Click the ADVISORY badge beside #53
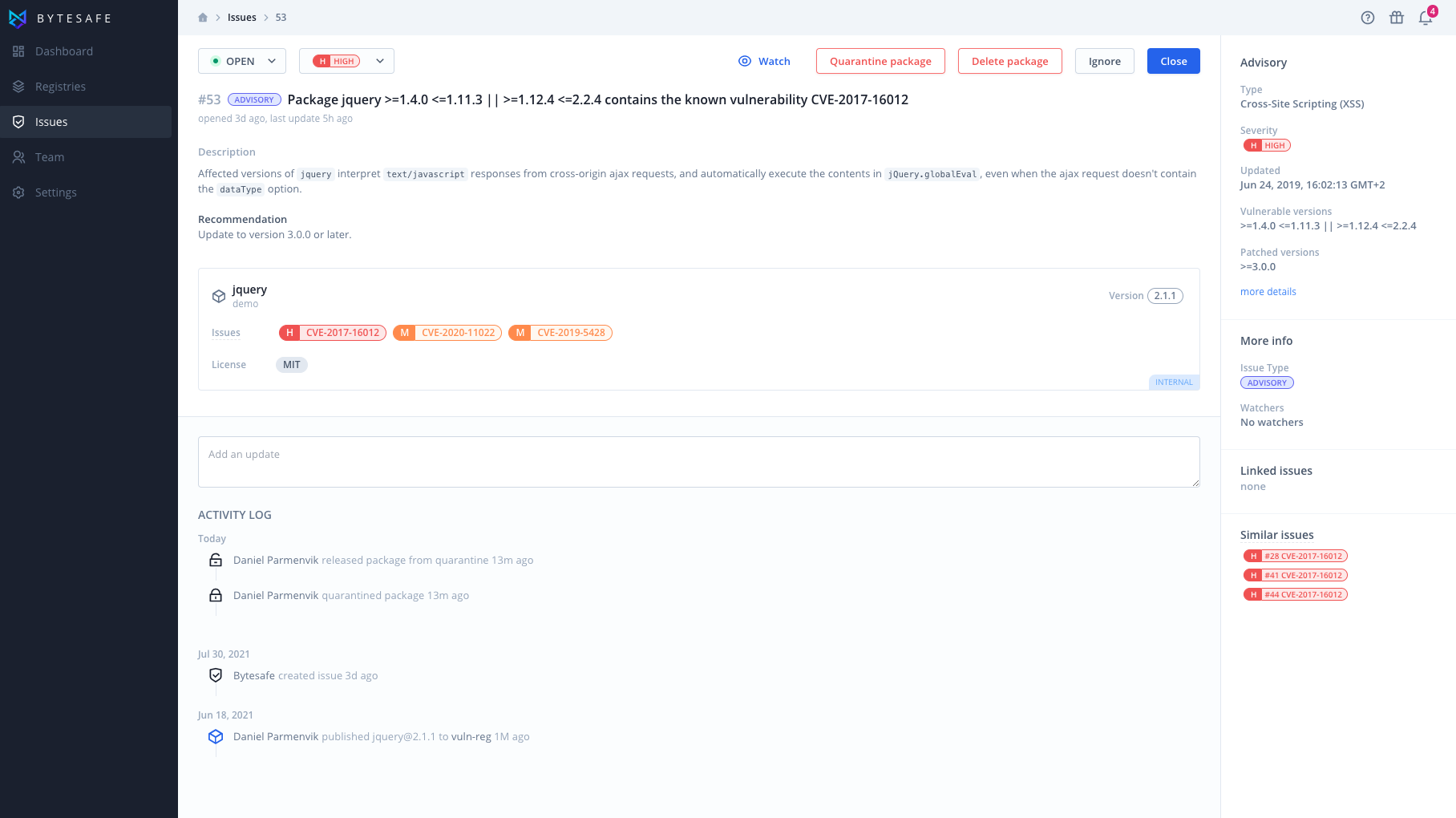The width and height of the screenshot is (1456, 818). click(254, 100)
